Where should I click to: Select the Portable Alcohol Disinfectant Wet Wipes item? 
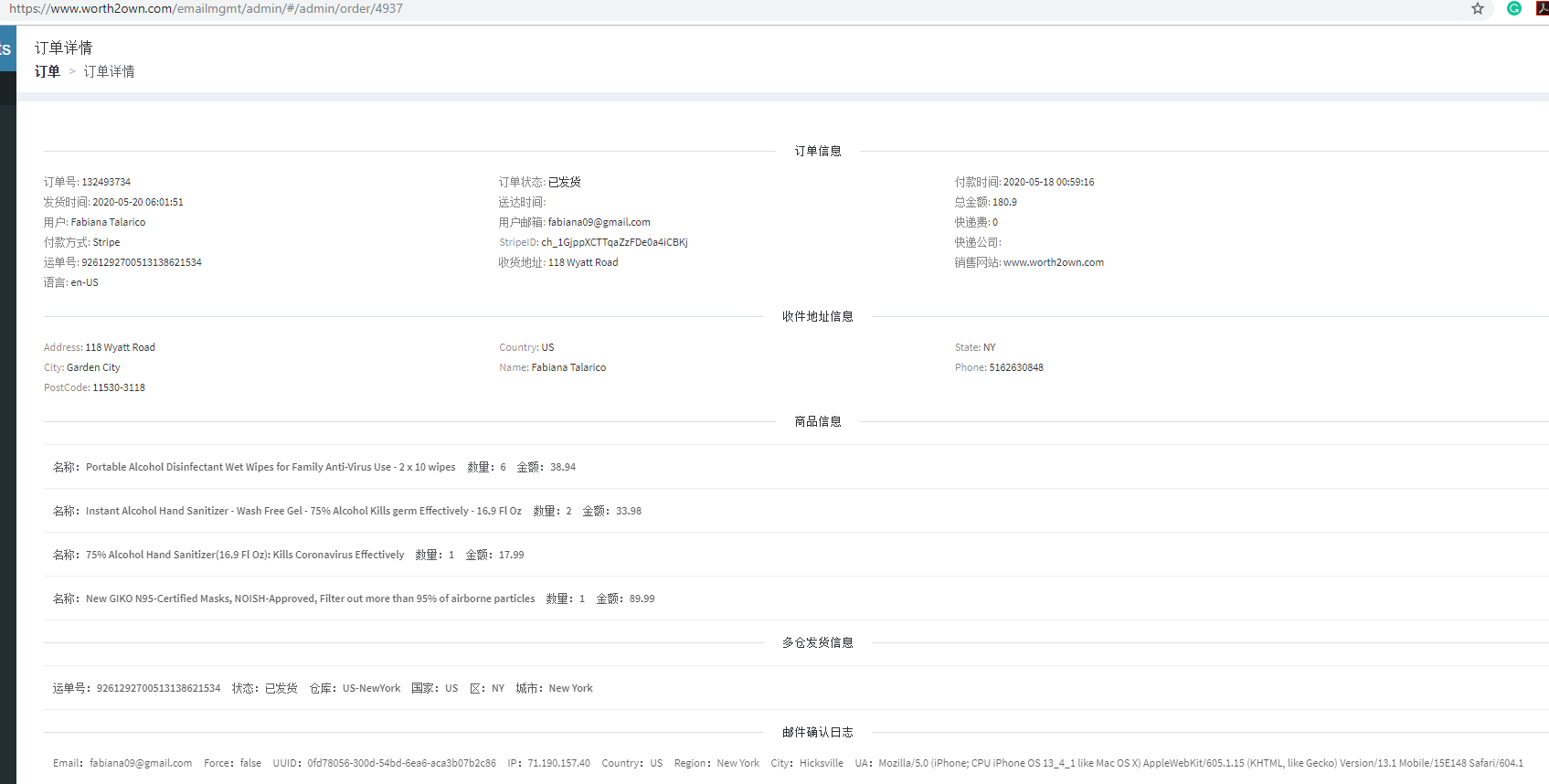271,467
